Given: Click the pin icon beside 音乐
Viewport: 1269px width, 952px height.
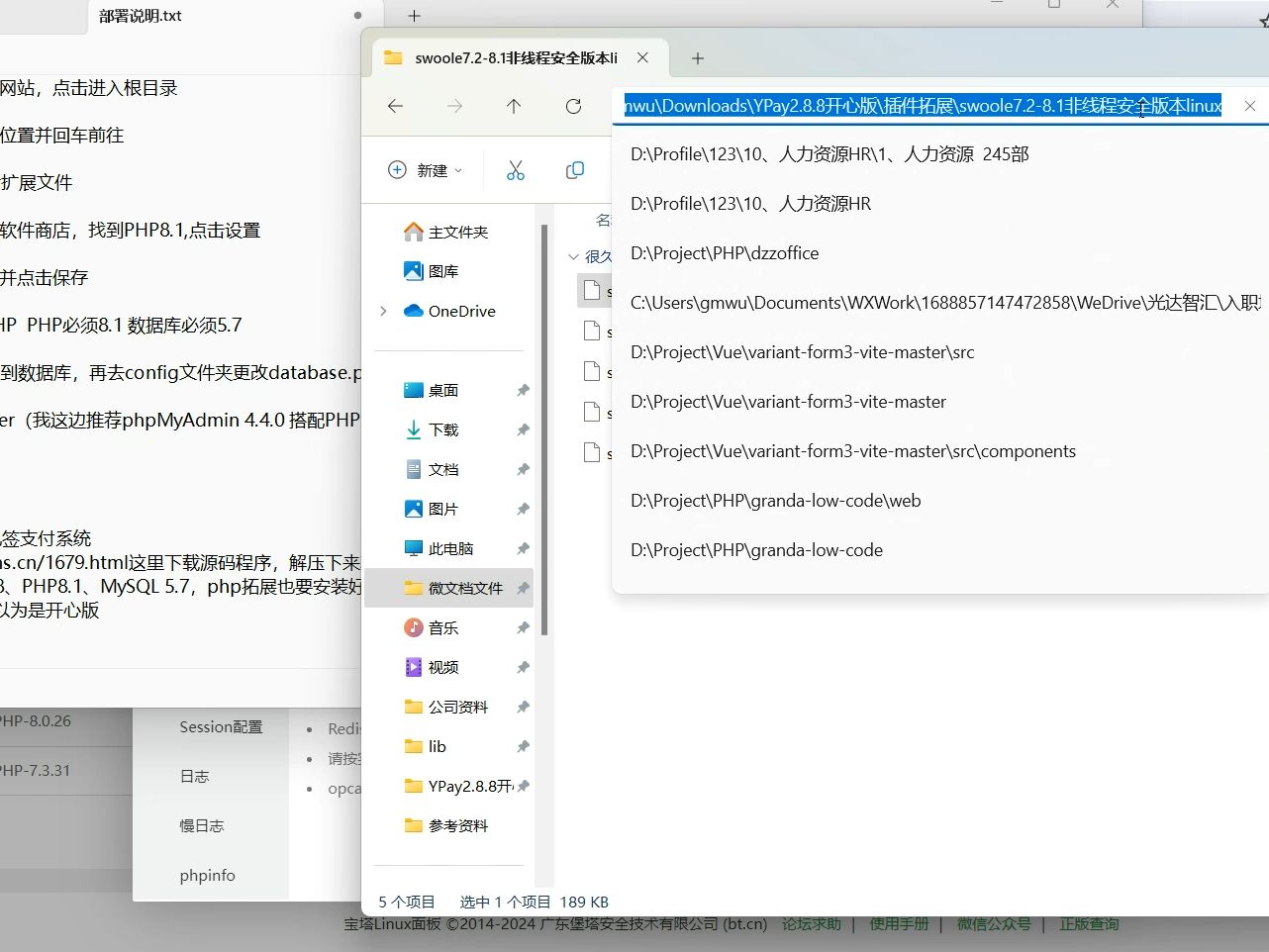Looking at the screenshot, I should [x=523, y=627].
